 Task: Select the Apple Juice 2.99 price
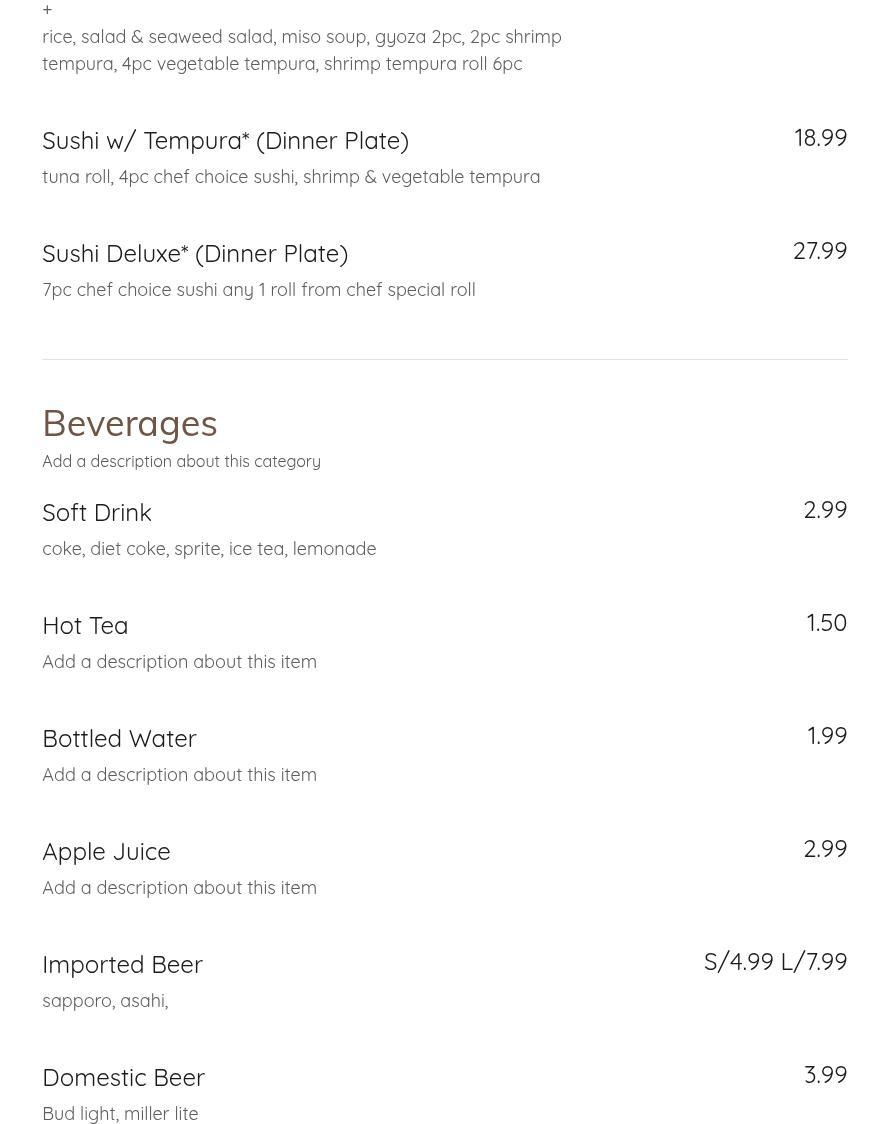pyautogui.click(x=826, y=849)
